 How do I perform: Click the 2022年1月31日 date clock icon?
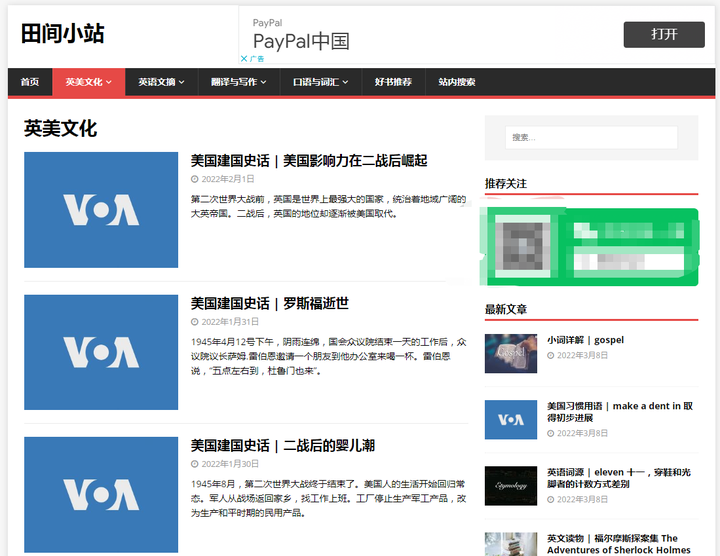coord(195,322)
